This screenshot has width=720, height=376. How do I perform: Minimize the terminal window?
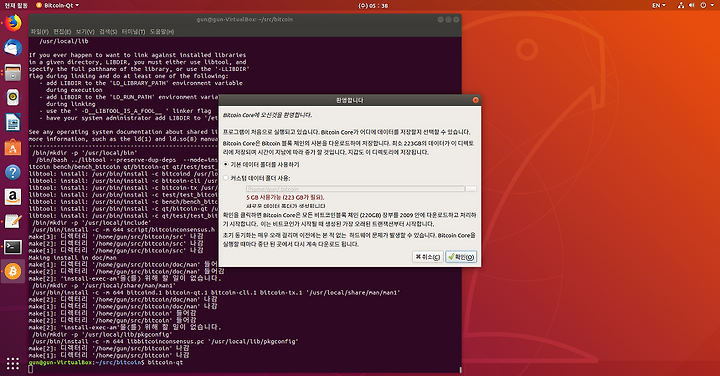440,20
